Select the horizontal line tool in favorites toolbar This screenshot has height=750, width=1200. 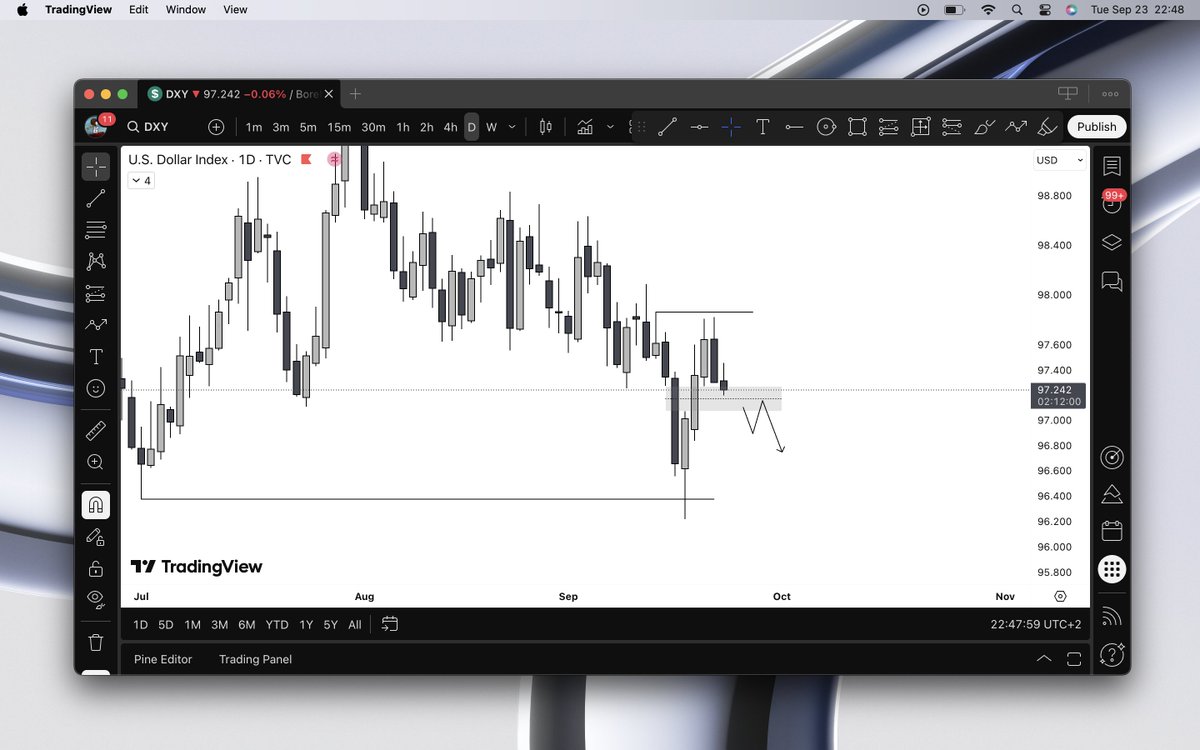pyautogui.click(x=700, y=127)
